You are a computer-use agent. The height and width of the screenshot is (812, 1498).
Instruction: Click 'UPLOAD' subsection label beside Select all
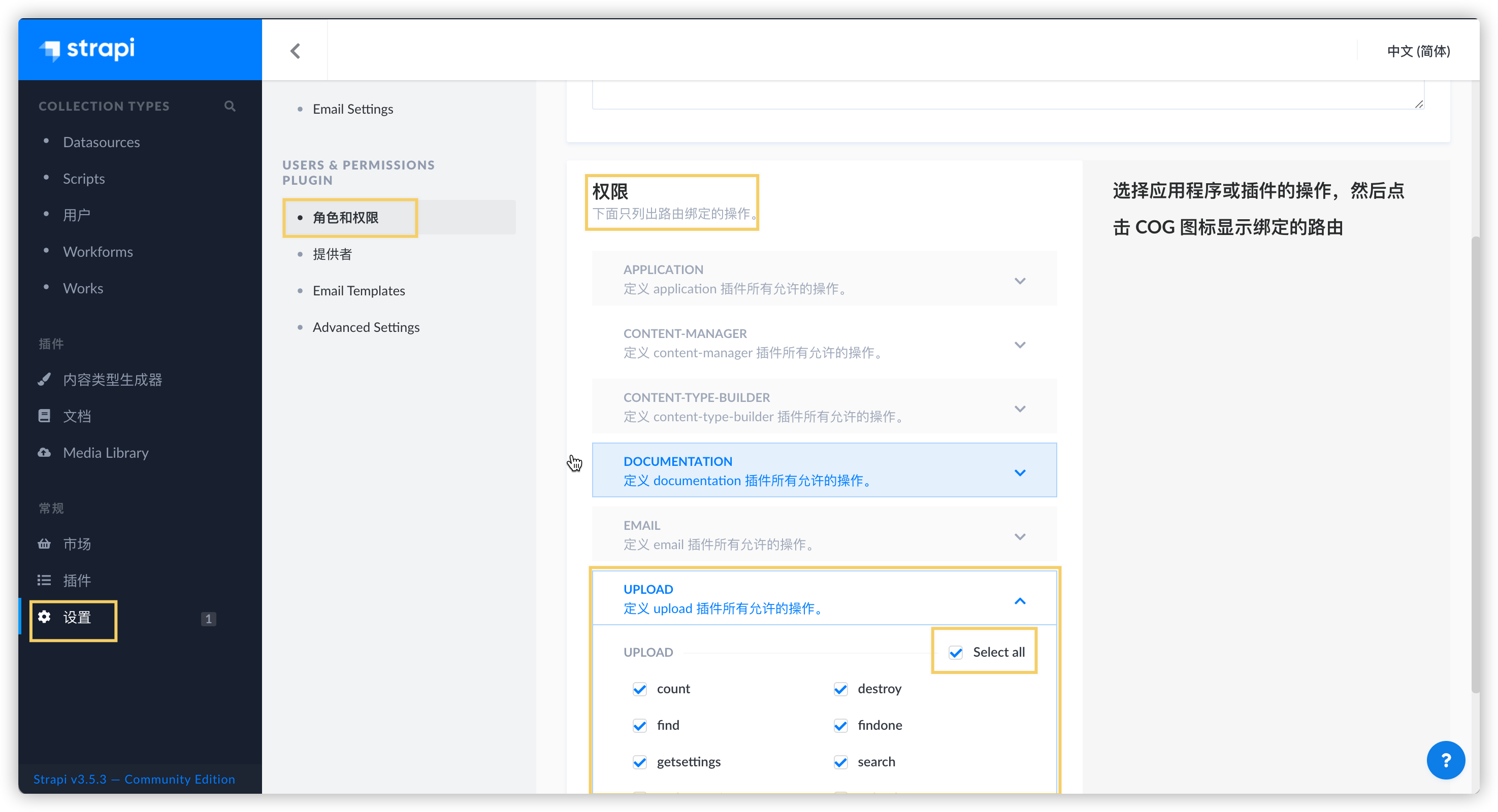648,652
